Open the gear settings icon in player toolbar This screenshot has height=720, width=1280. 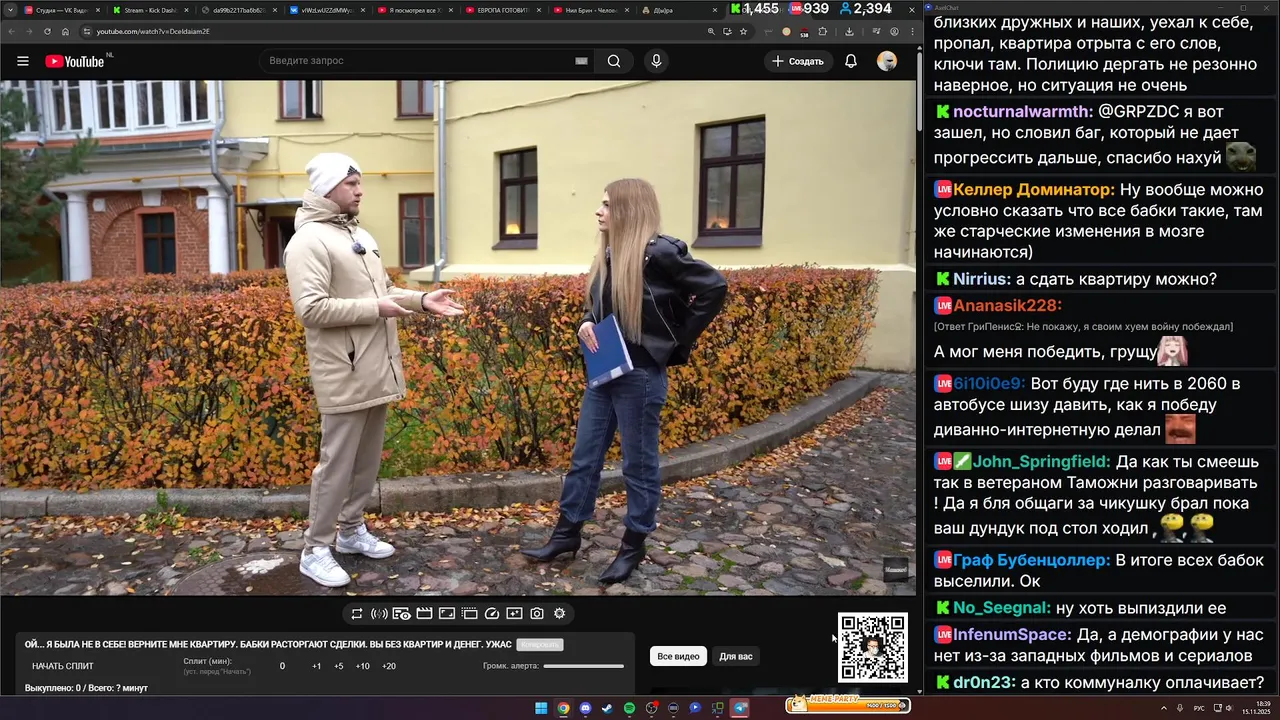coord(560,613)
